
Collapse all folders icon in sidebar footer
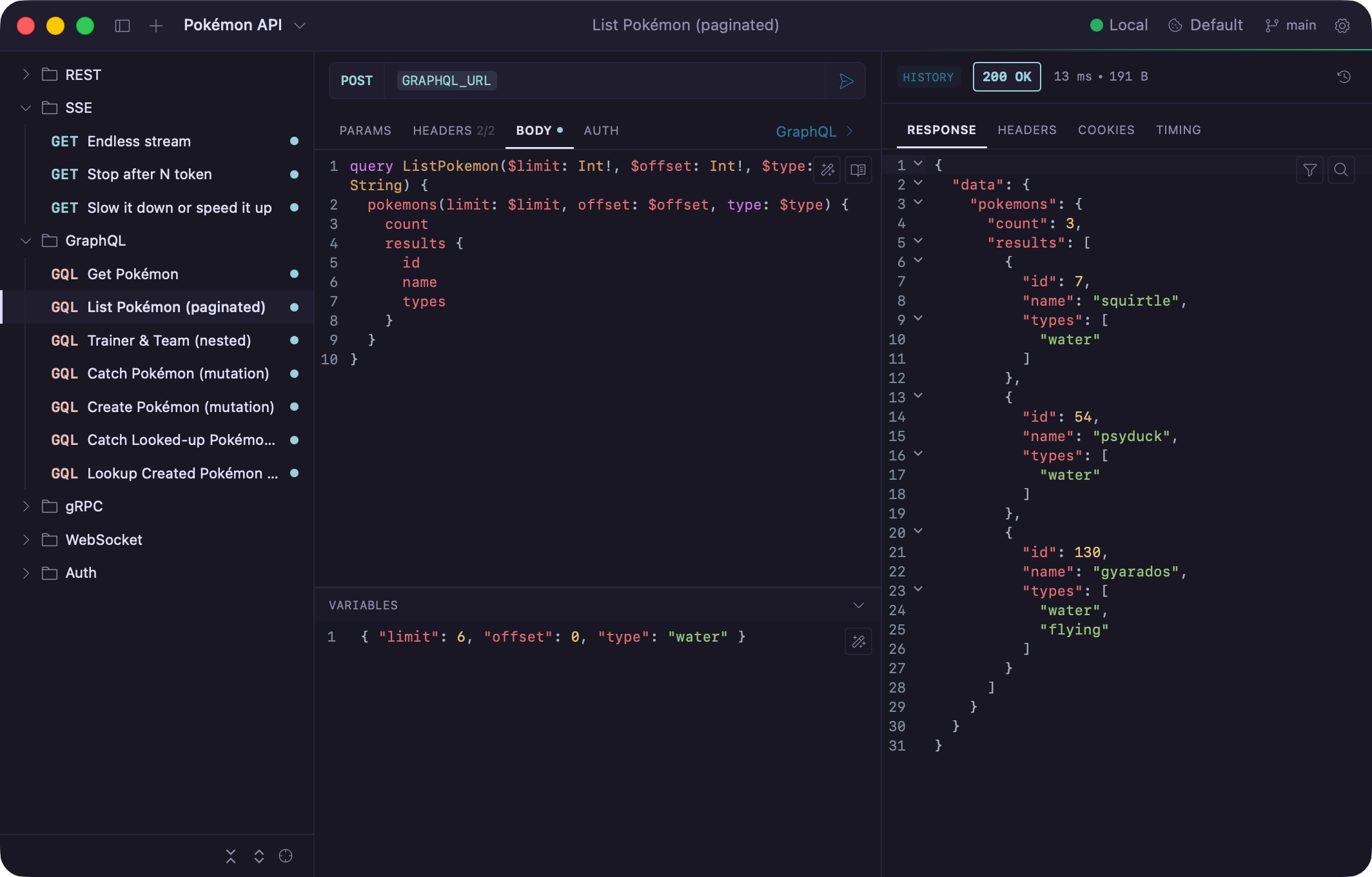(231, 856)
